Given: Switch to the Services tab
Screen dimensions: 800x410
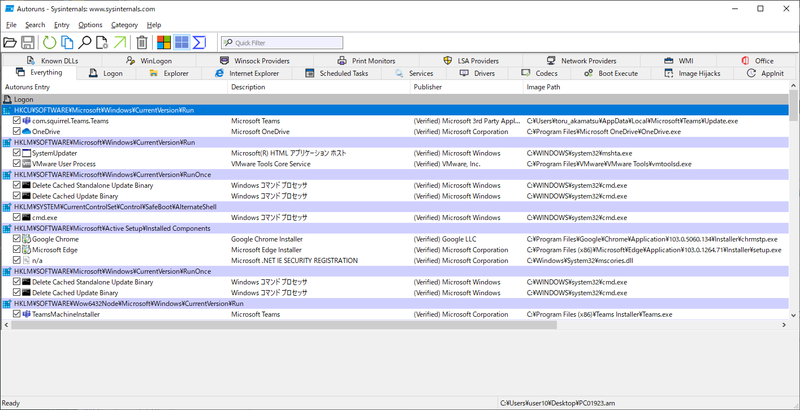Looking at the screenshot, I should coord(414,73).
